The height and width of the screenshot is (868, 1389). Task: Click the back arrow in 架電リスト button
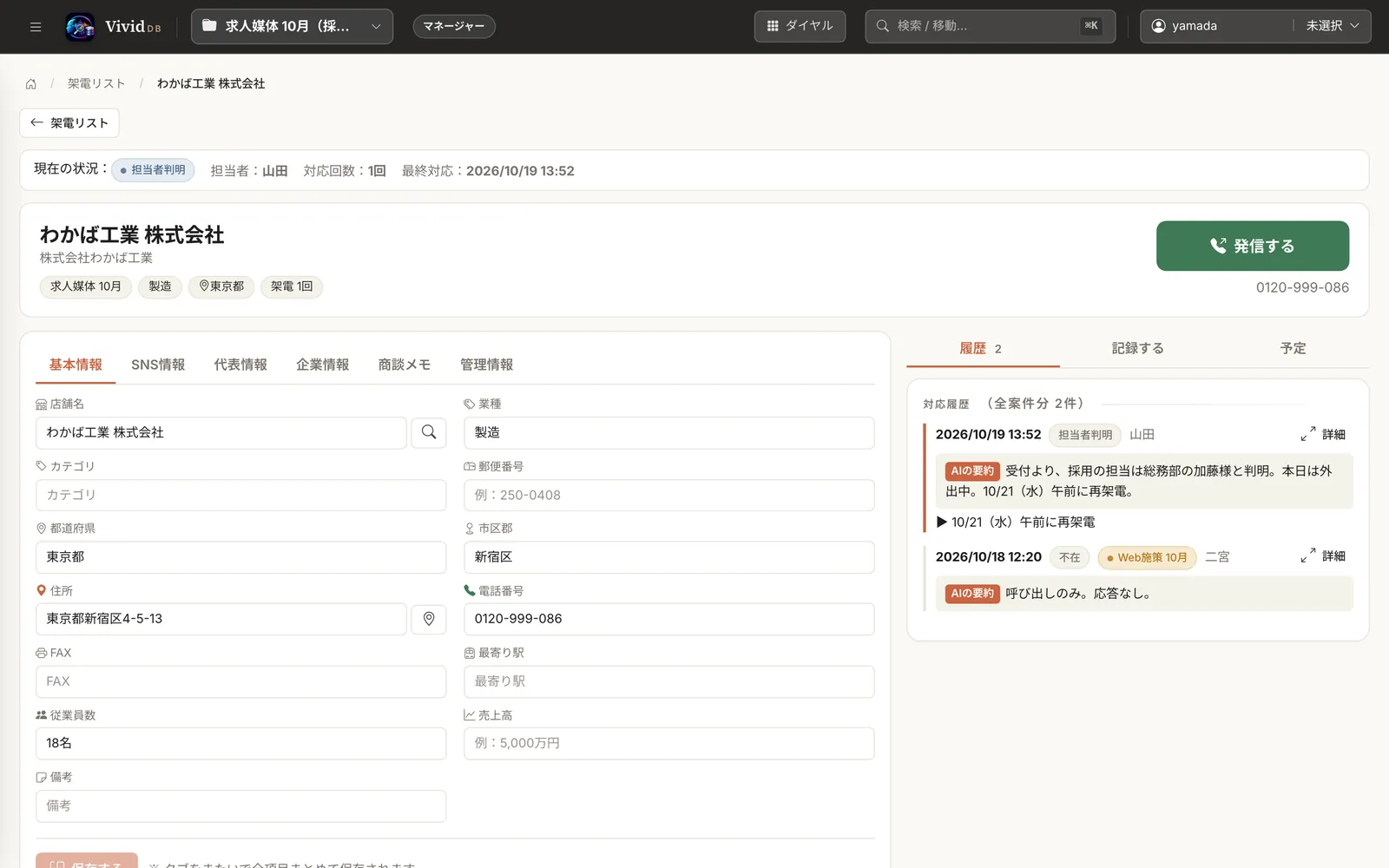36,122
